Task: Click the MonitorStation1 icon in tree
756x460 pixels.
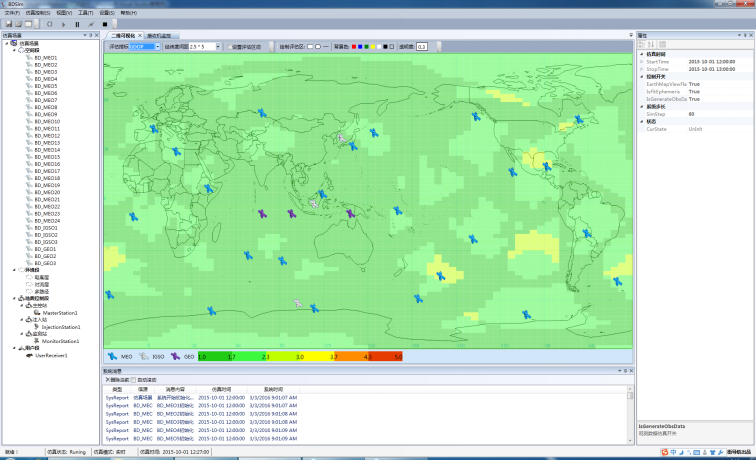Action: tap(37, 341)
